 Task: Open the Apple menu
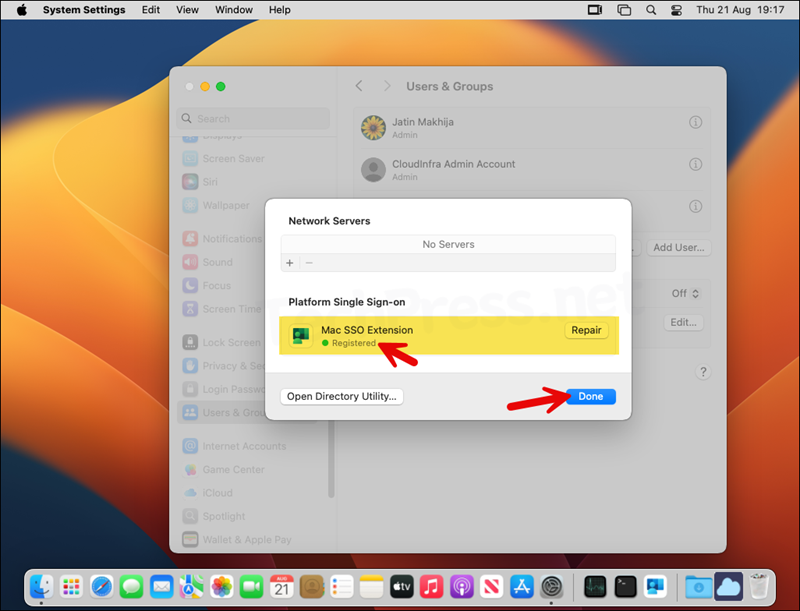21,10
